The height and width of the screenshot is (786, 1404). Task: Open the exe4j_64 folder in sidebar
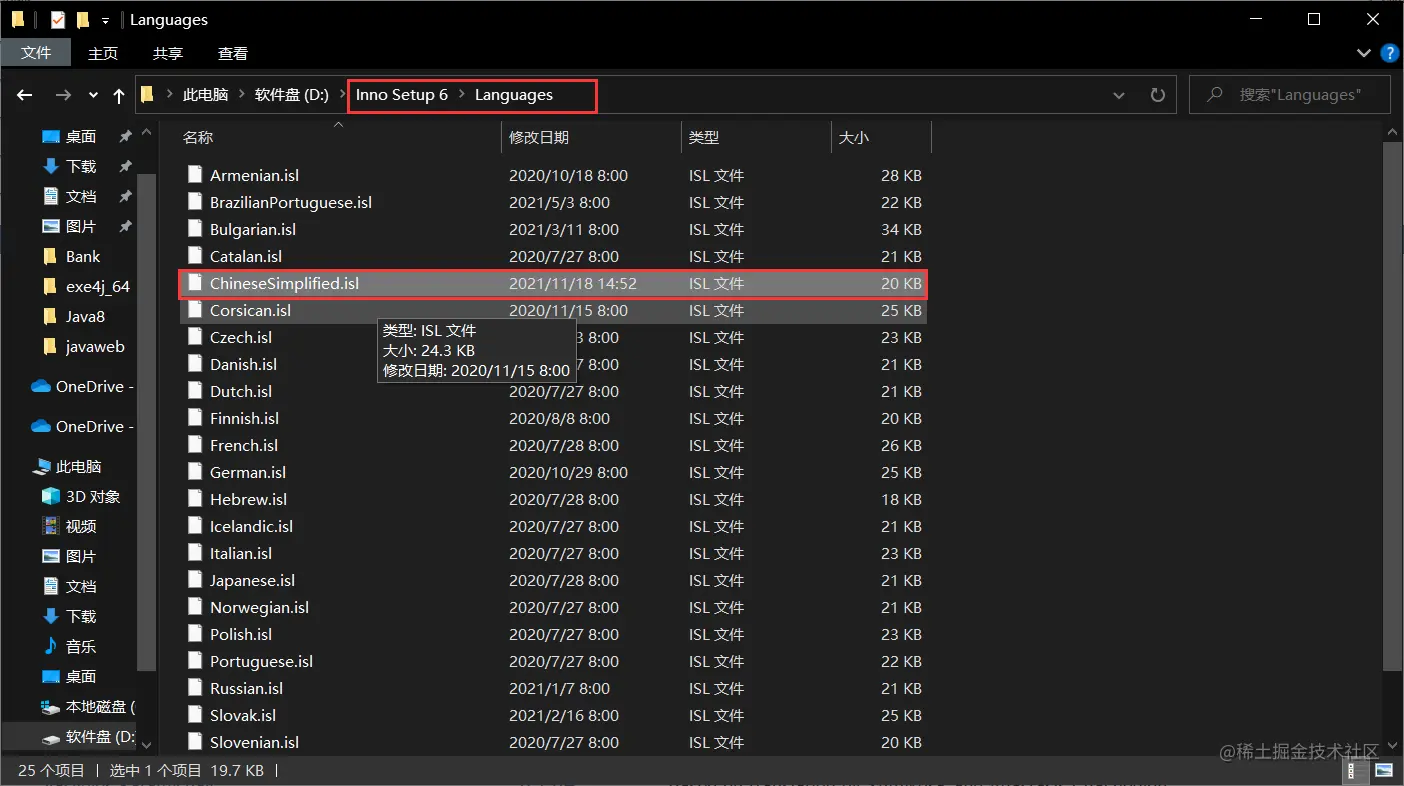(x=97, y=287)
